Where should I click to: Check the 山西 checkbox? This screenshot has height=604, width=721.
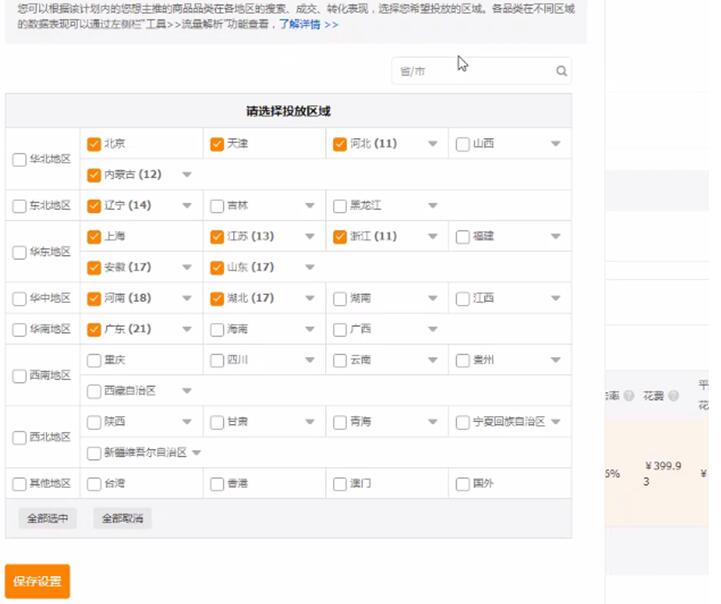[463, 144]
